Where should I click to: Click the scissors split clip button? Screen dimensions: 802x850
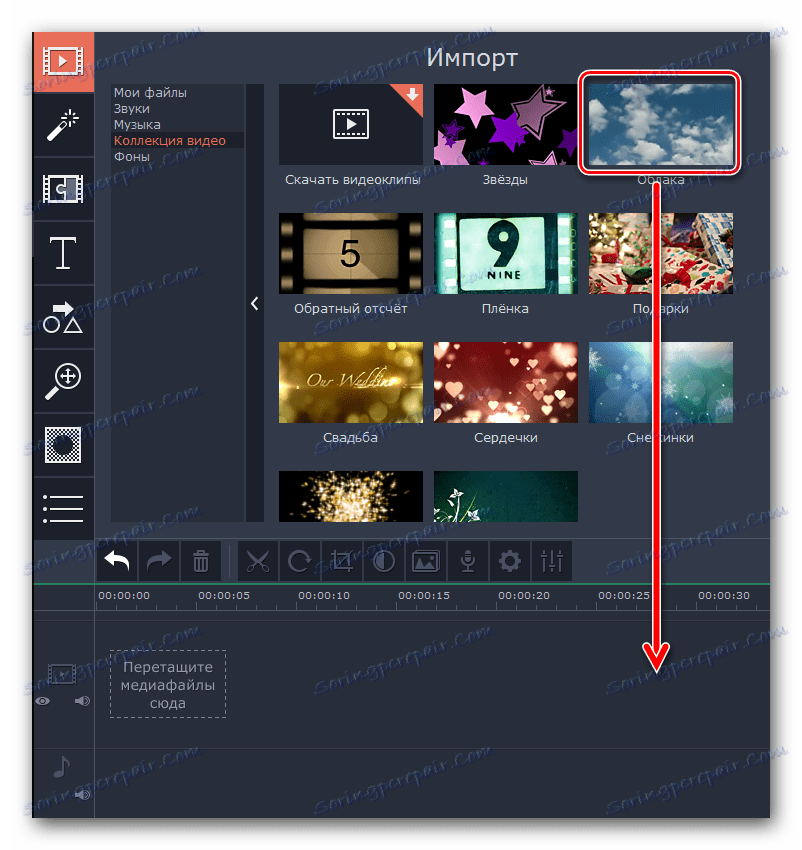[x=258, y=561]
